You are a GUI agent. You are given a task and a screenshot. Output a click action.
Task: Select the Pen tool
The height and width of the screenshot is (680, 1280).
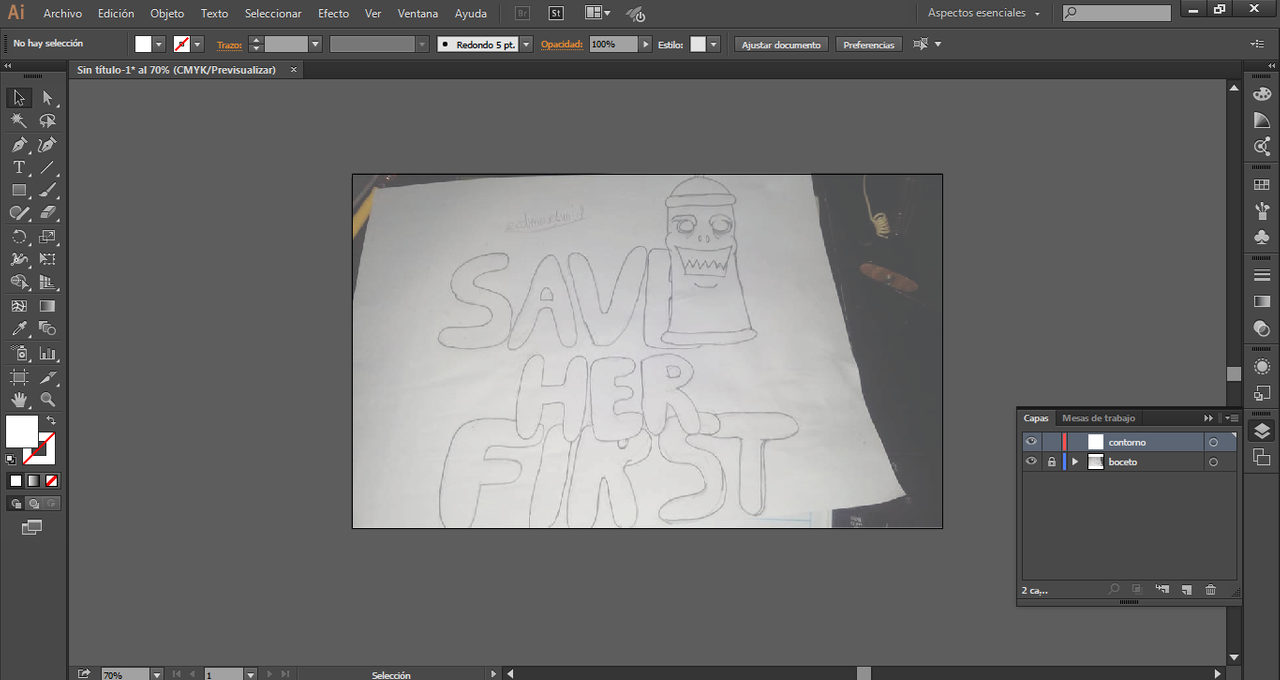pyautogui.click(x=19, y=145)
